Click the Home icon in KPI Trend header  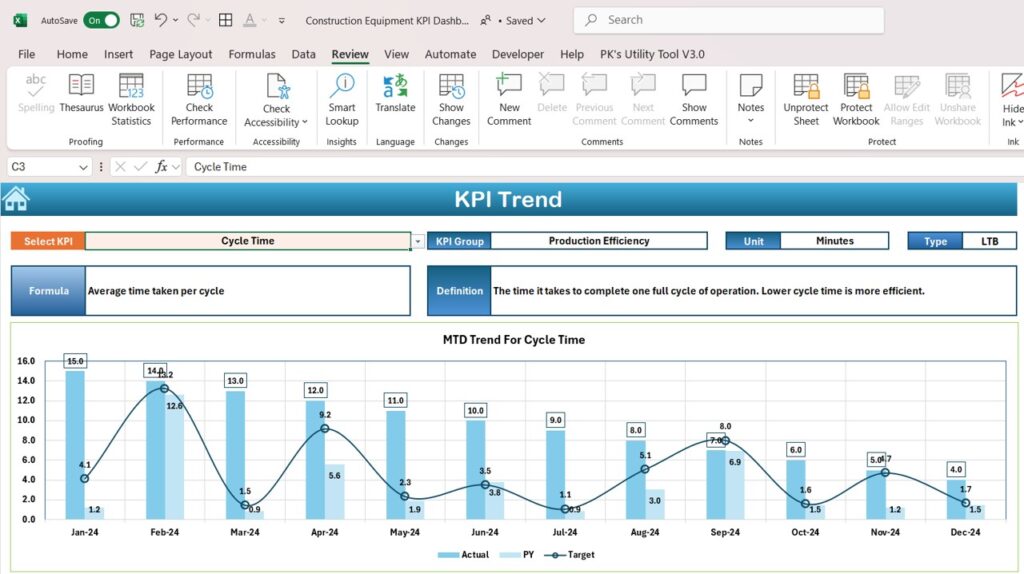coord(16,199)
